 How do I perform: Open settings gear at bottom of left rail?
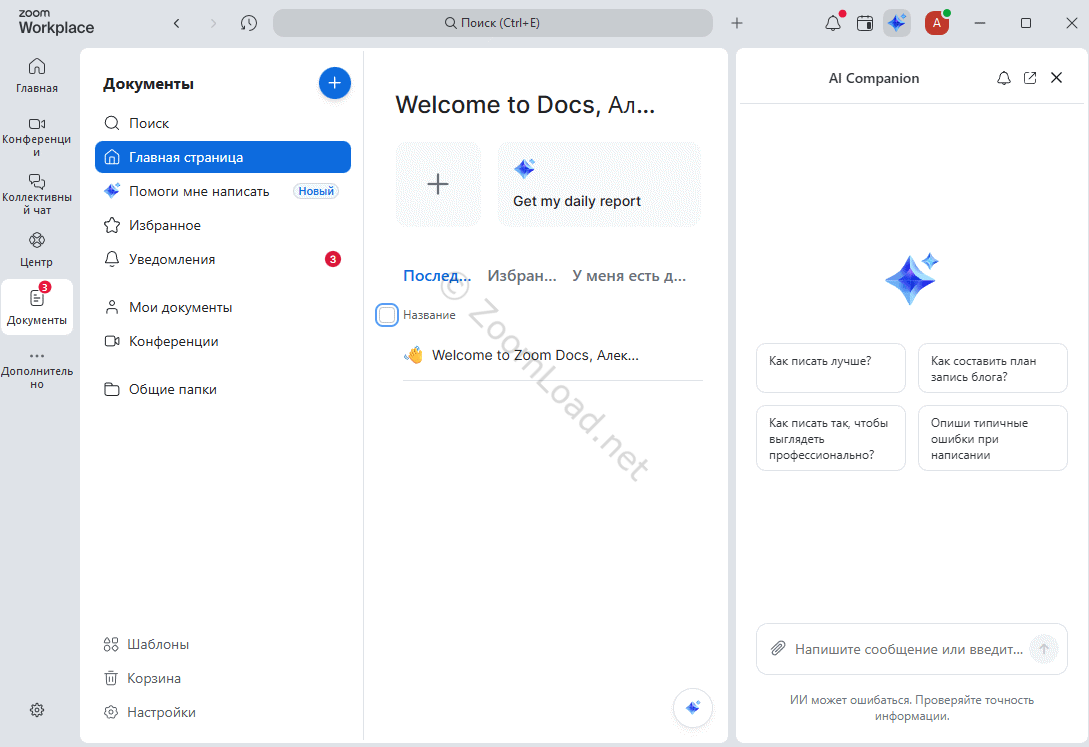37,710
